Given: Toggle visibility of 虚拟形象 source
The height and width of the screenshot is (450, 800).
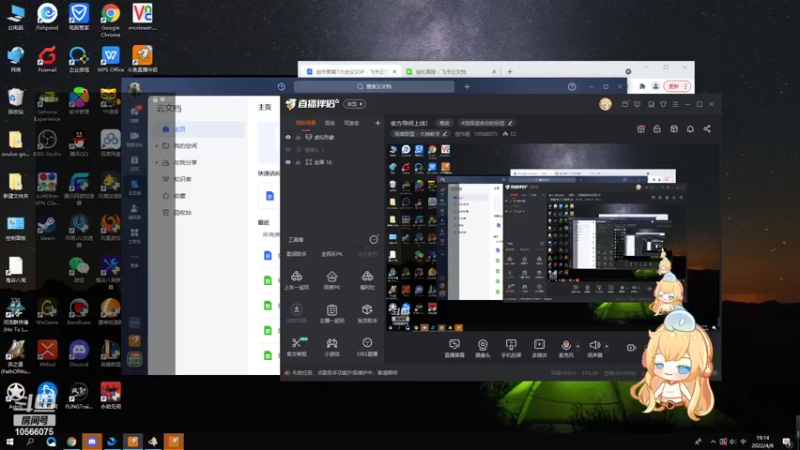Looking at the screenshot, I should tap(288, 137).
